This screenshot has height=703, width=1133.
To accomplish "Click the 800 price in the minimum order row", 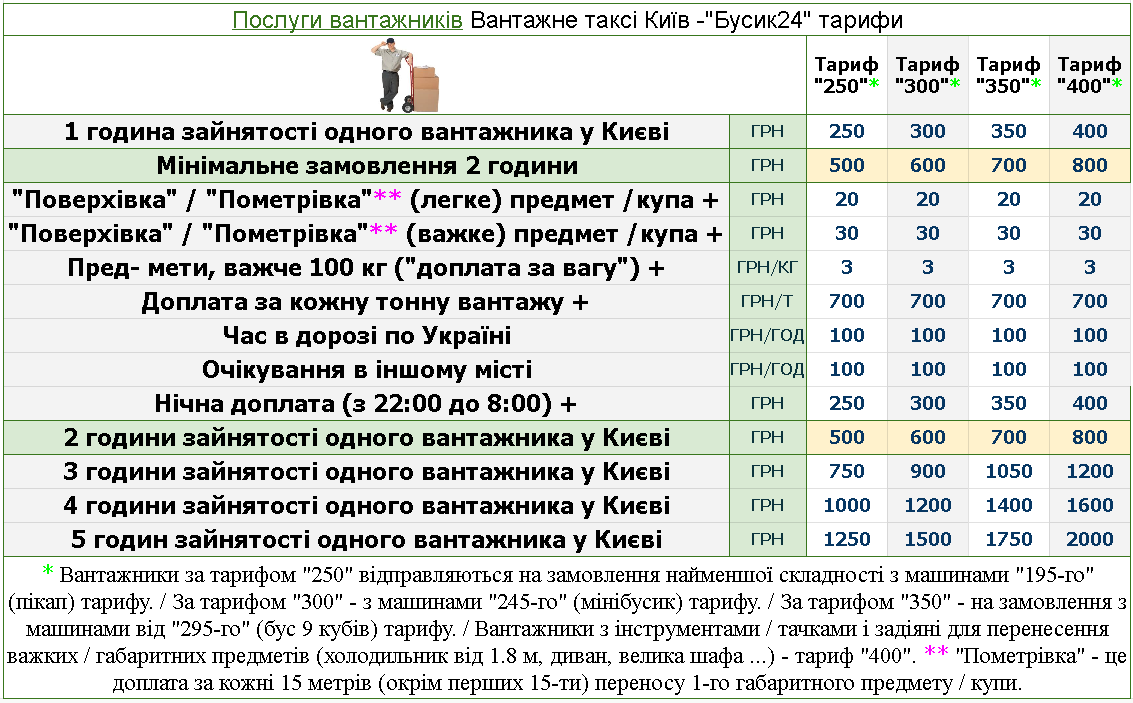I will point(1089,166).
